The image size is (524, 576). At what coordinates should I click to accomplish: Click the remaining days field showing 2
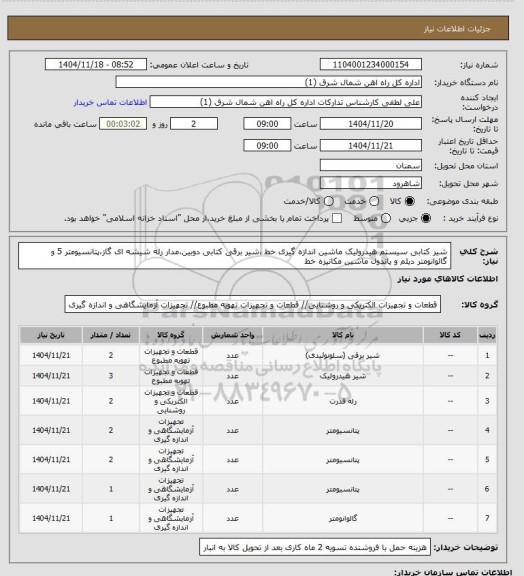(x=194, y=124)
